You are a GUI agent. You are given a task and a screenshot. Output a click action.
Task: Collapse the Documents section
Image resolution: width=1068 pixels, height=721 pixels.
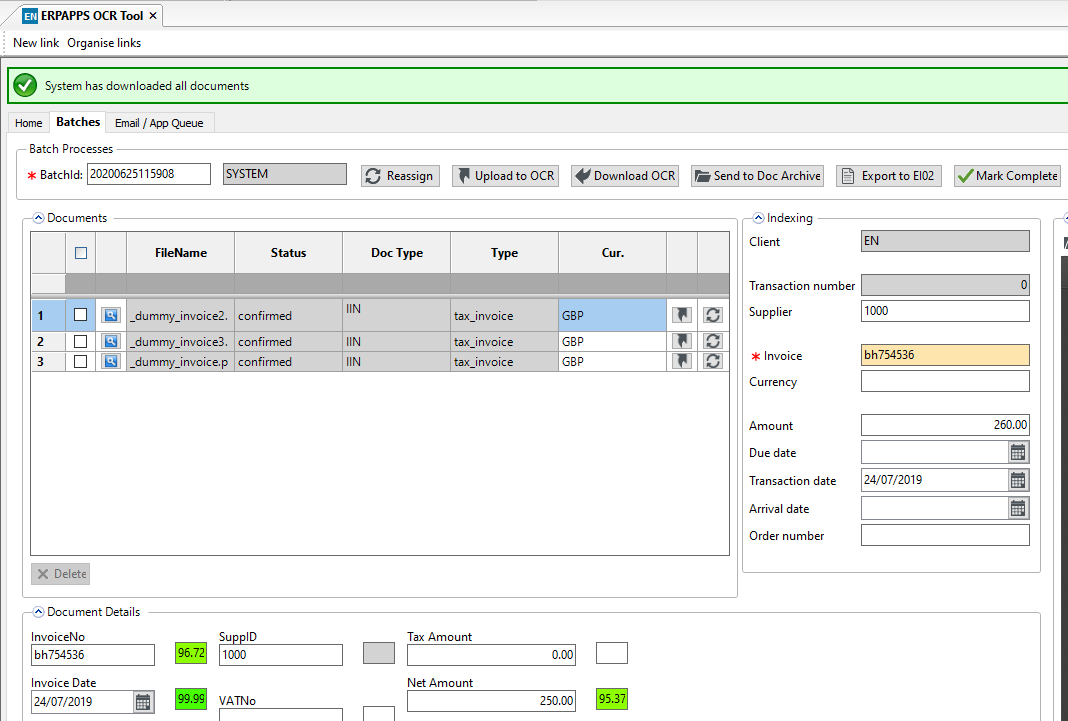[38, 217]
